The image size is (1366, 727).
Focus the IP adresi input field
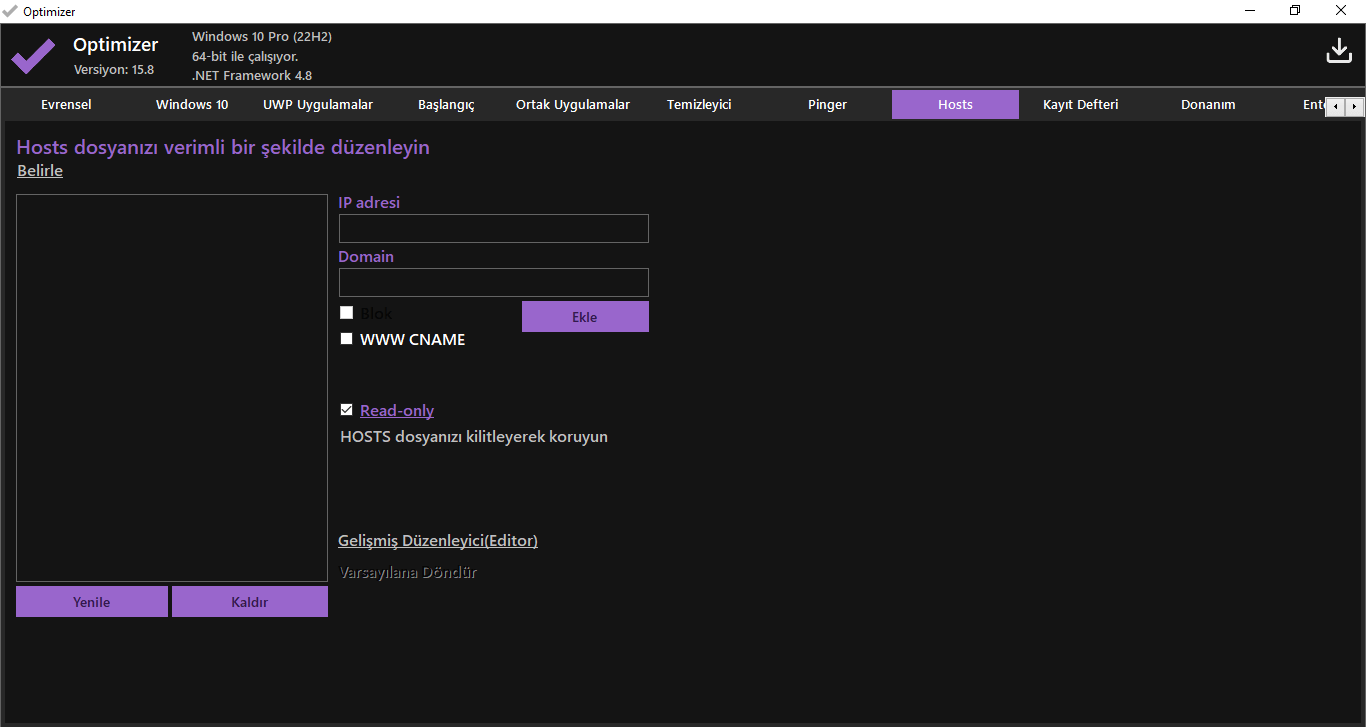(494, 228)
